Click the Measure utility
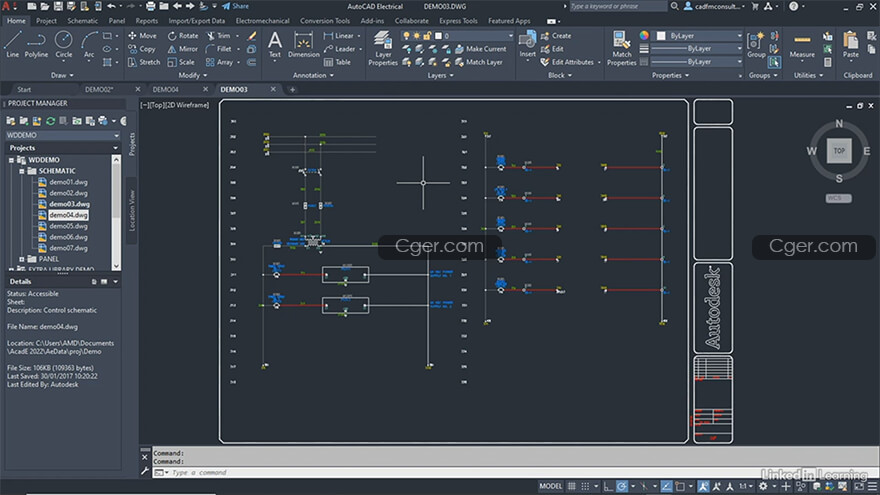 point(802,45)
